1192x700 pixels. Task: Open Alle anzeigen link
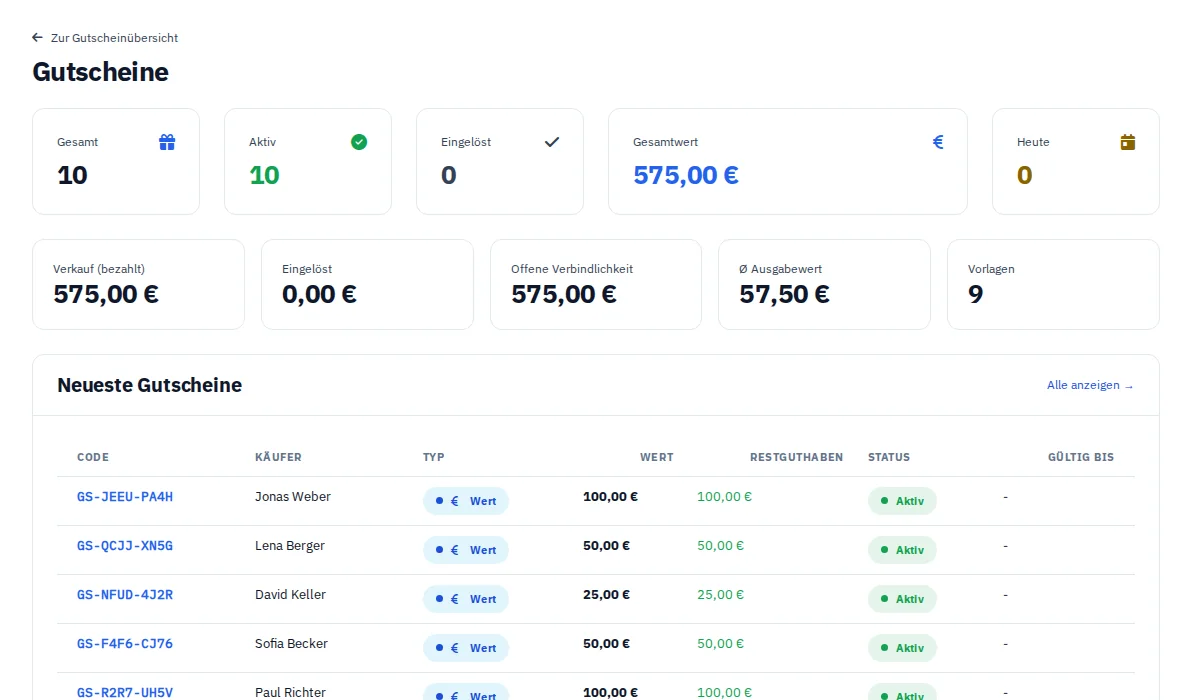tap(1090, 385)
